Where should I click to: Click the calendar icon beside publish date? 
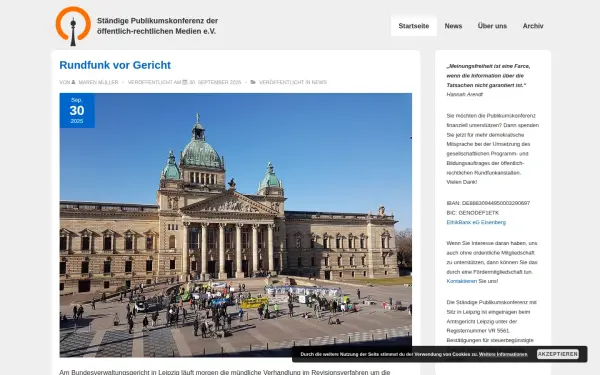click(185, 82)
